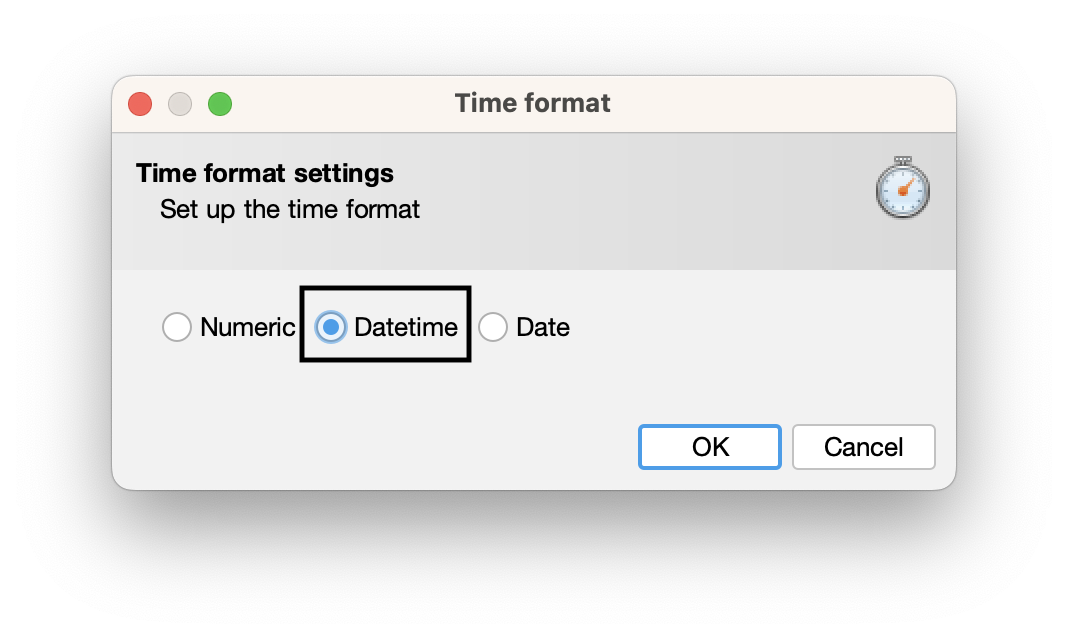Select the Numeric radio button

pos(177,327)
